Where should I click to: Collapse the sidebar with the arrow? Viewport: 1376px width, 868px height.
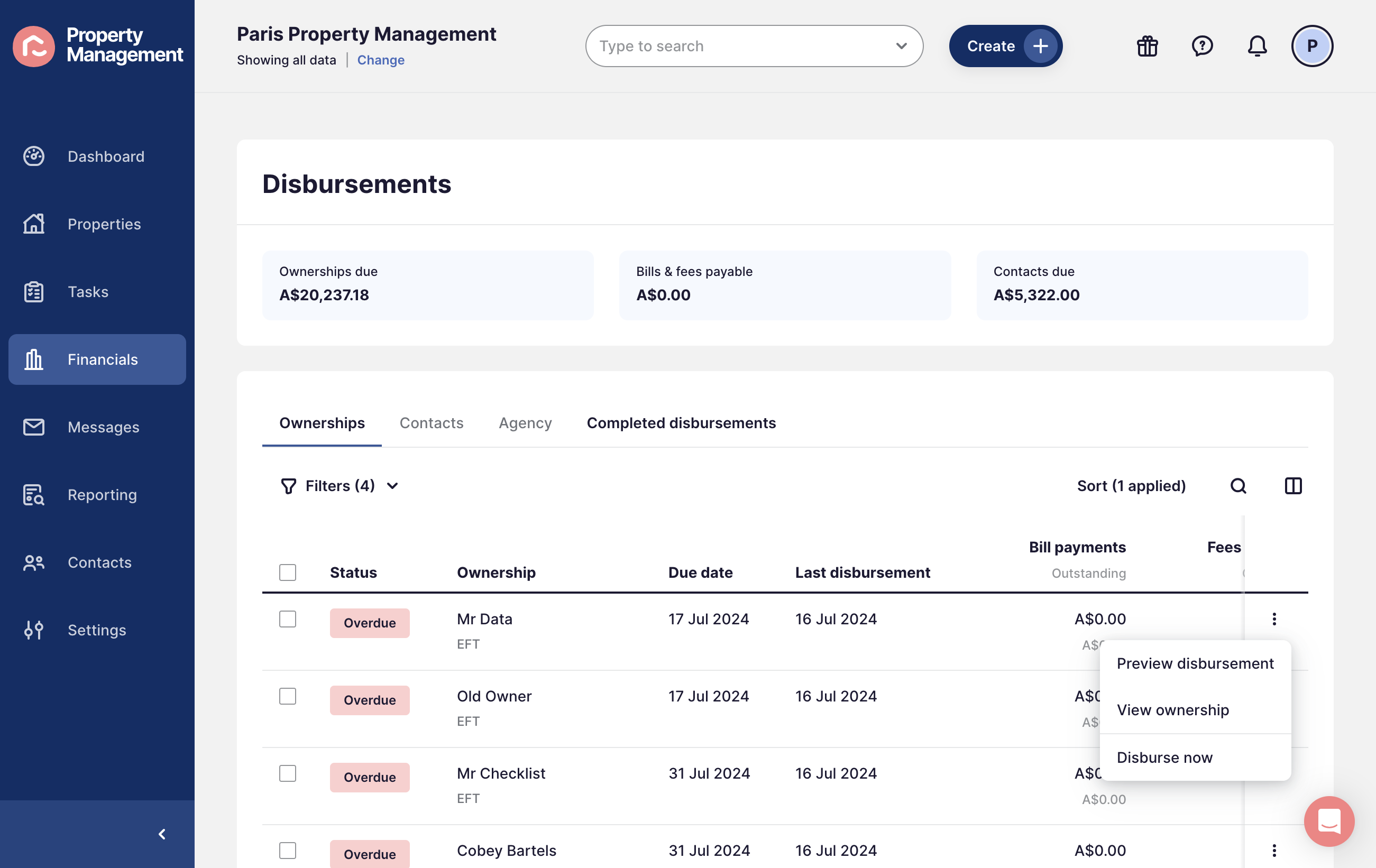[x=162, y=834]
